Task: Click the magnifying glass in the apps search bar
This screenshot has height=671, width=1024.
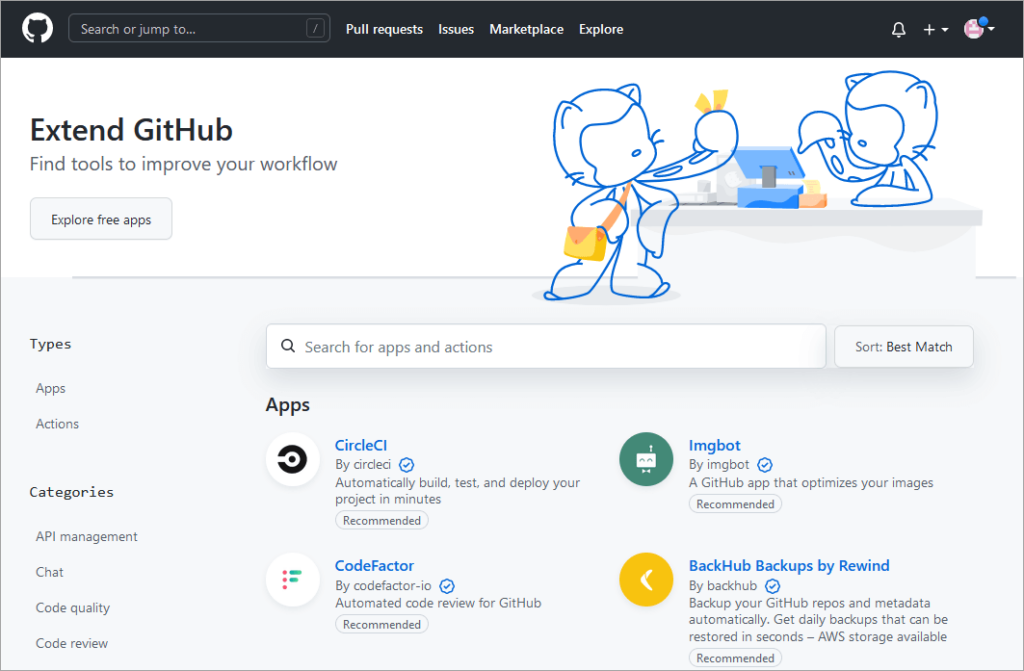Action: click(x=288, y=346)
